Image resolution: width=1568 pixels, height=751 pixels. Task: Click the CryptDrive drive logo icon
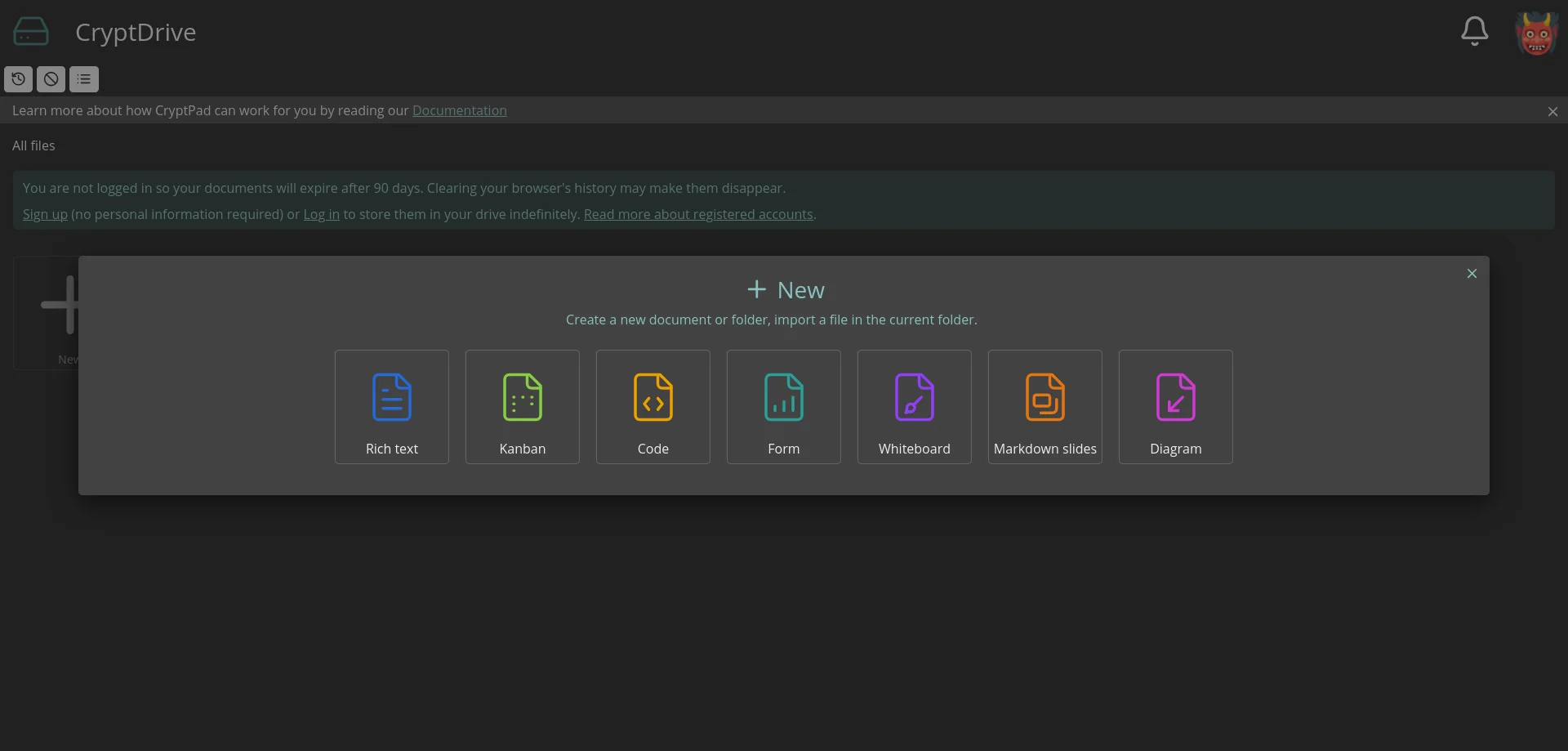tap(31, 32)
